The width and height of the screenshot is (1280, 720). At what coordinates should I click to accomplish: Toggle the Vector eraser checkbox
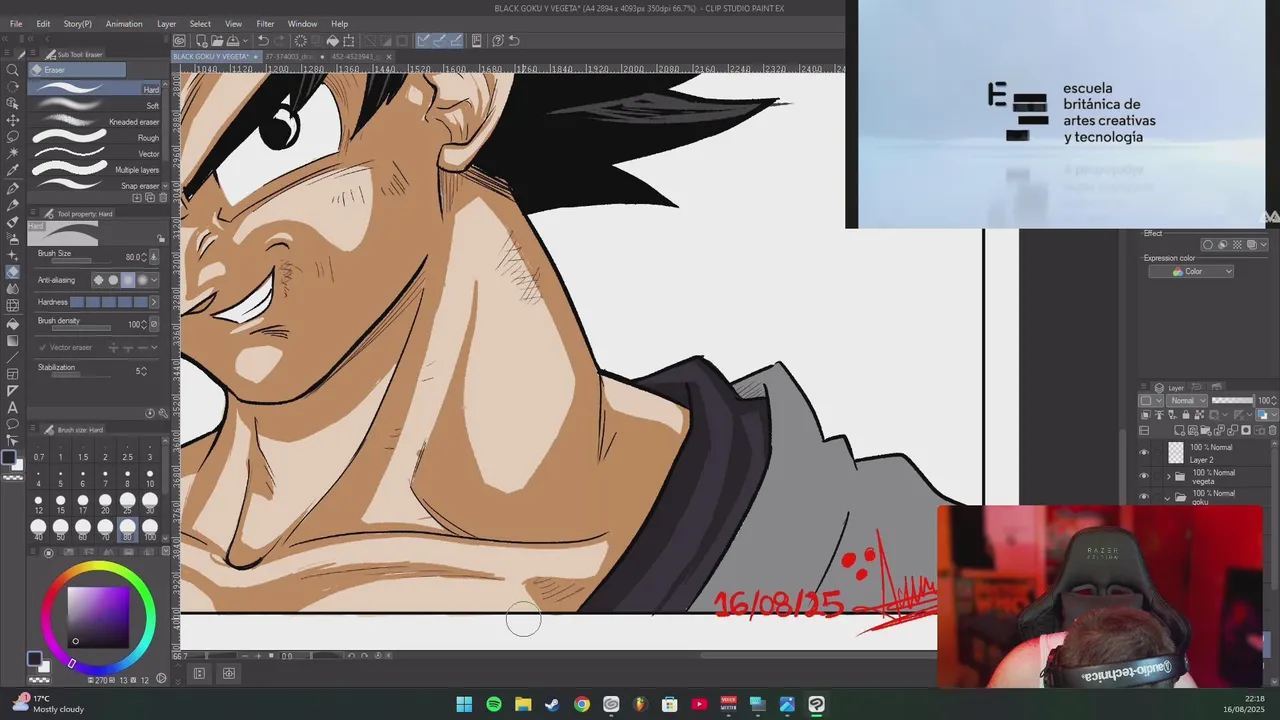pos(41,347)
